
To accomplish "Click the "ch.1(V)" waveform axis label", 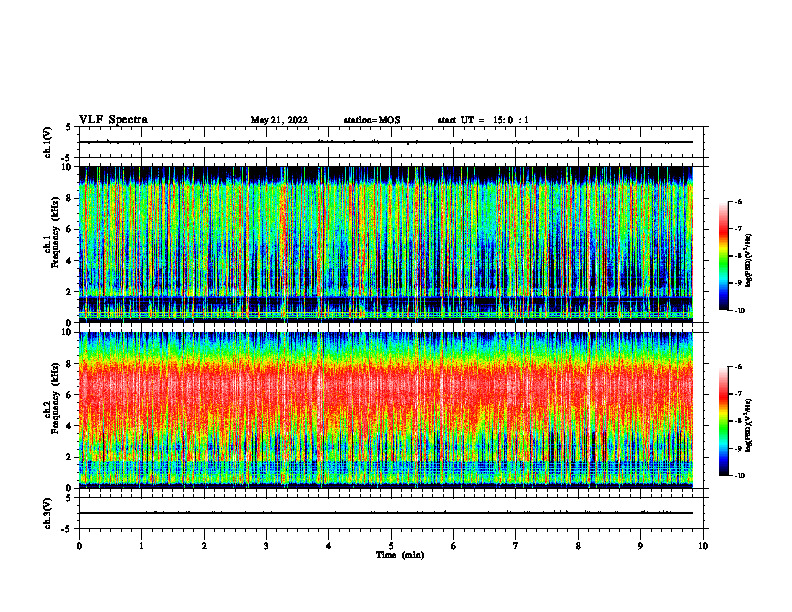I will click(47, 142).
